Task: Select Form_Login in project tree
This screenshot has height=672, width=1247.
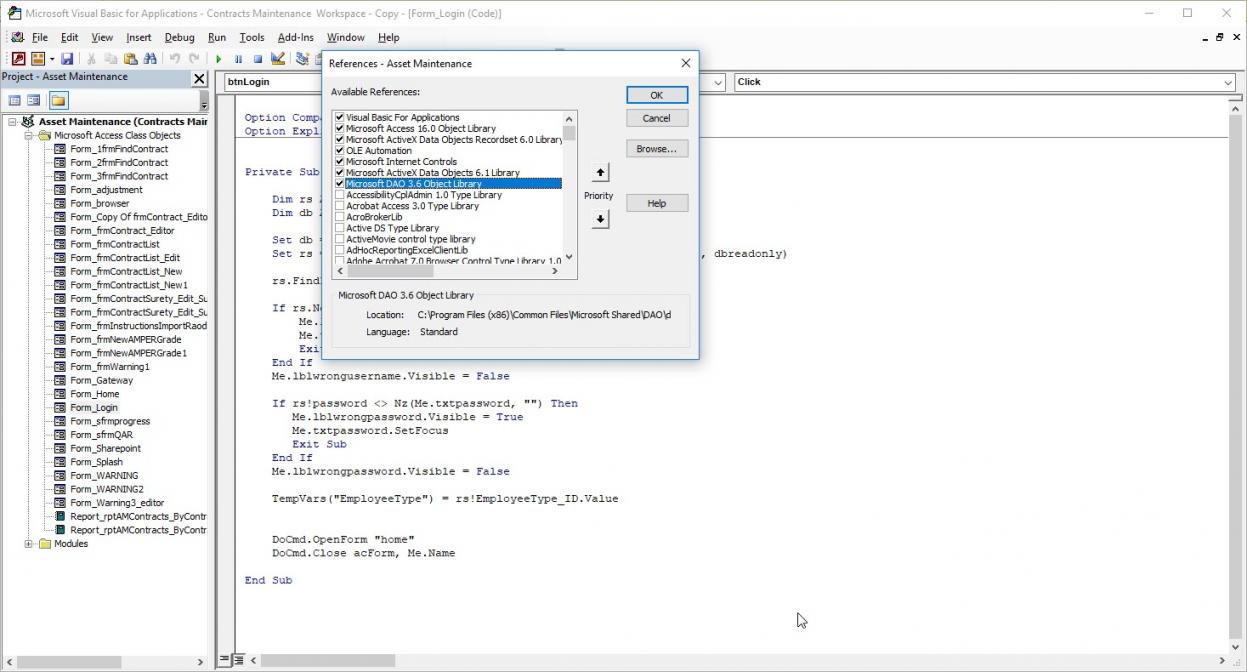Action: [94, 408]
